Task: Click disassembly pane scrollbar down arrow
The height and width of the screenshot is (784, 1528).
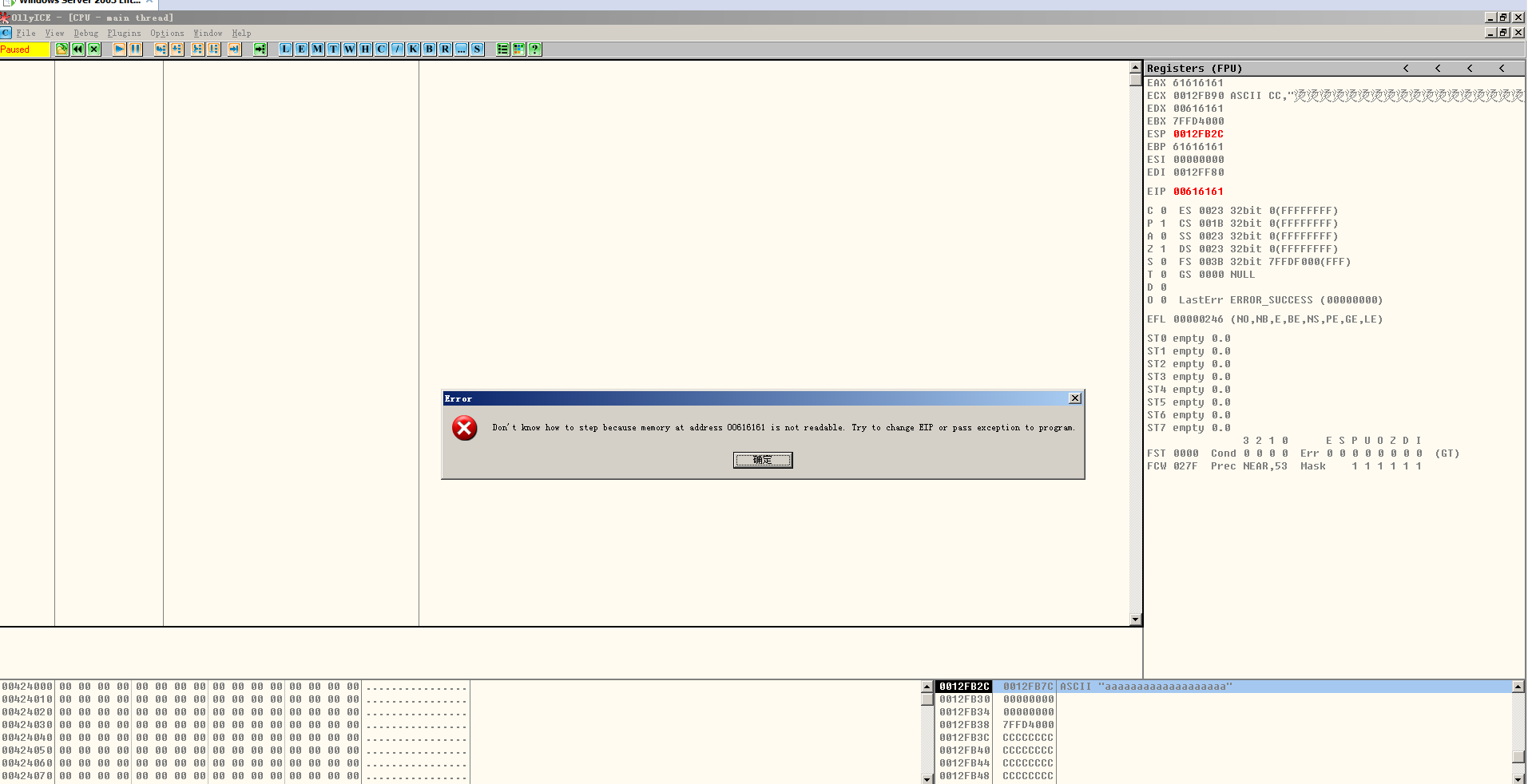Action: [1135, 620]
